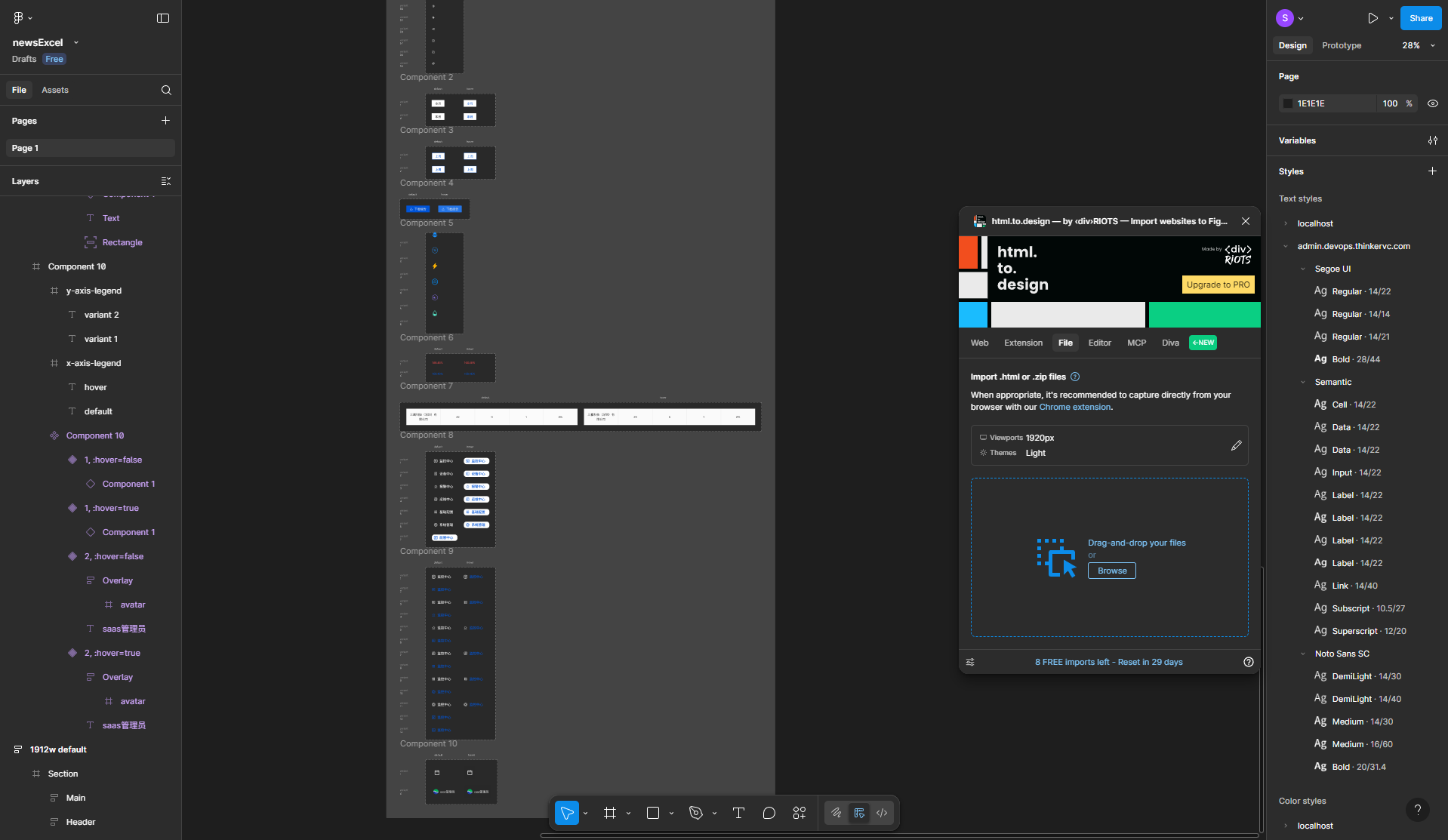The height and width of the screenshot is (840, 1448).
Task: Select the Page 1 entry
Action: click(x=91, y=148)
